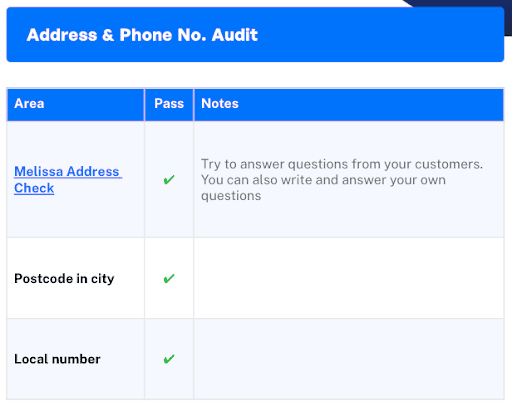
Task: Select the Pass column header
Action: (x=169, y=104)
